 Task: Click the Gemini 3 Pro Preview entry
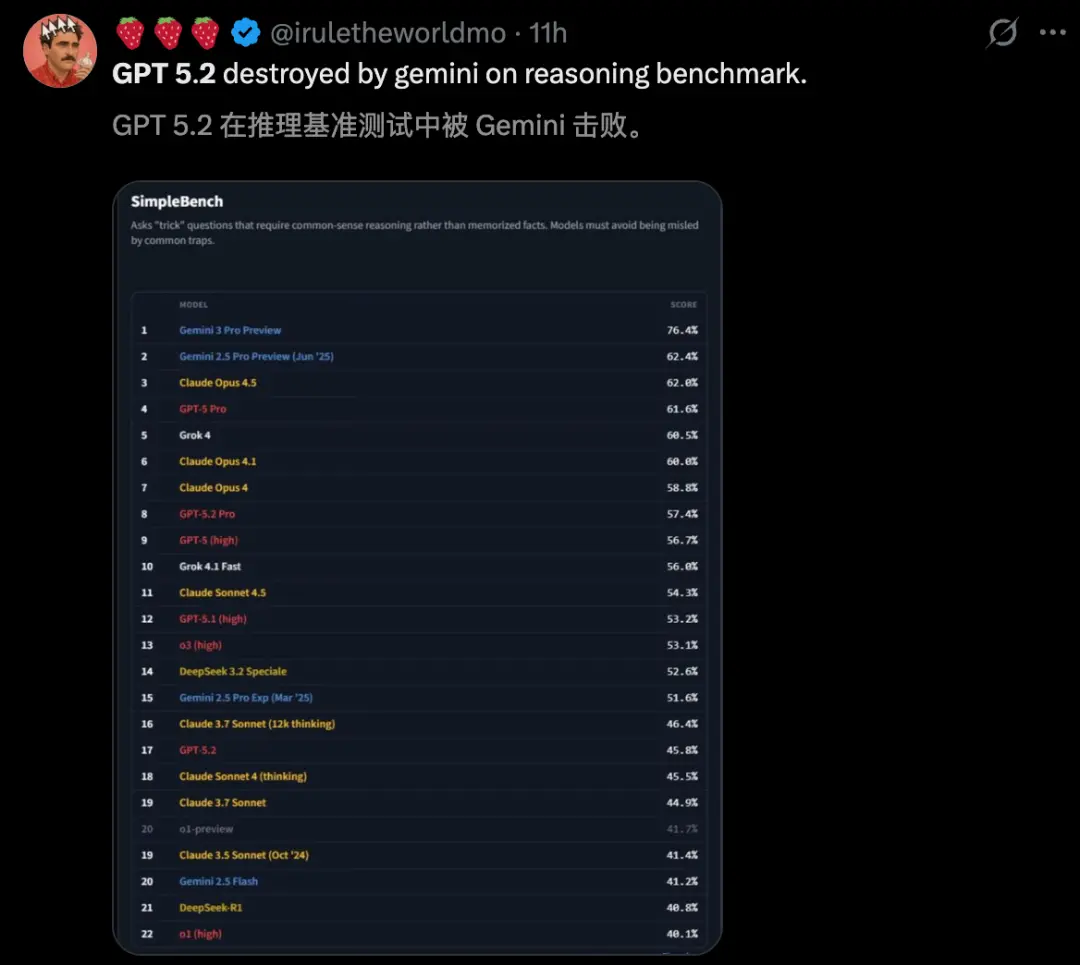(x=230, y=330)
